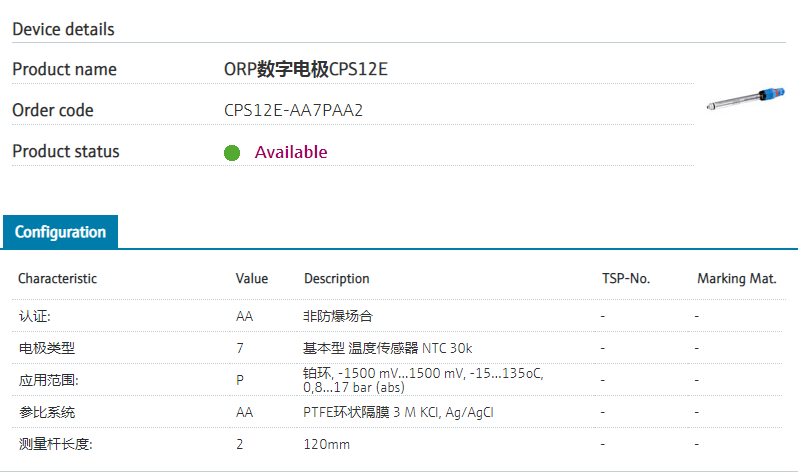The width and height of the screenshot is (798, 472).
Task: Click the Device details heading
Action: point(63,29)
